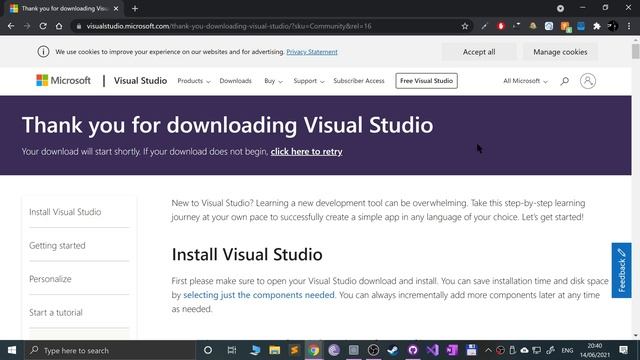Select Personalize in sidebar
The height and width of the screenshot is (360, 640).
click(50, 279)
